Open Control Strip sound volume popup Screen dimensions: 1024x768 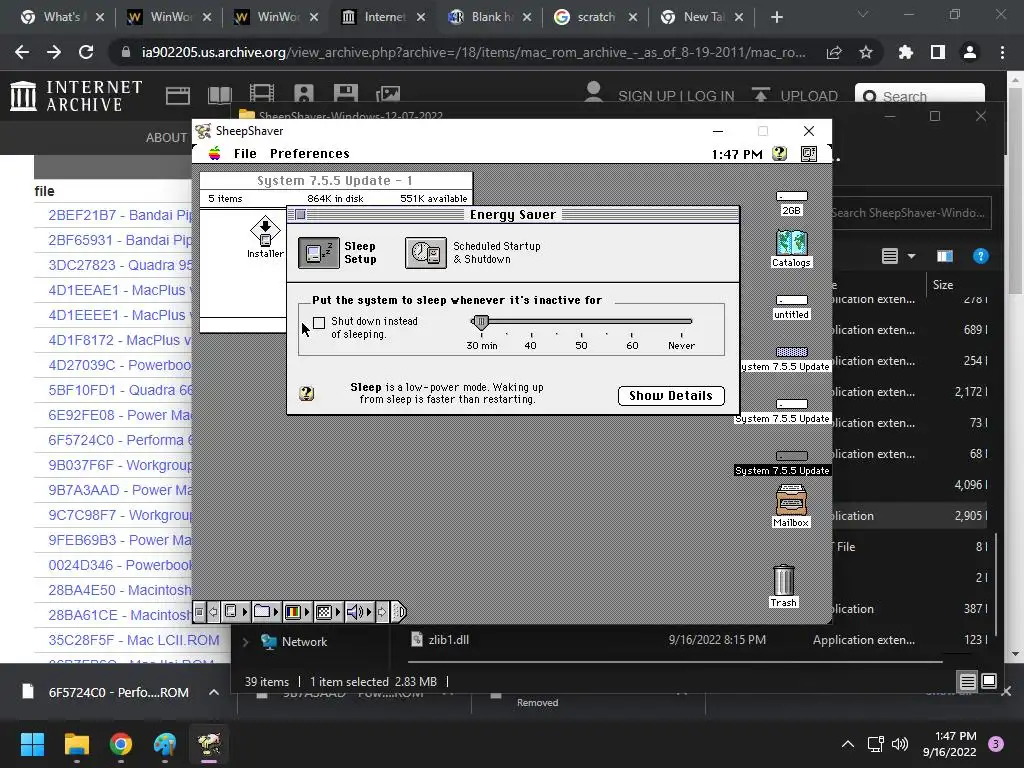point(359,612)
